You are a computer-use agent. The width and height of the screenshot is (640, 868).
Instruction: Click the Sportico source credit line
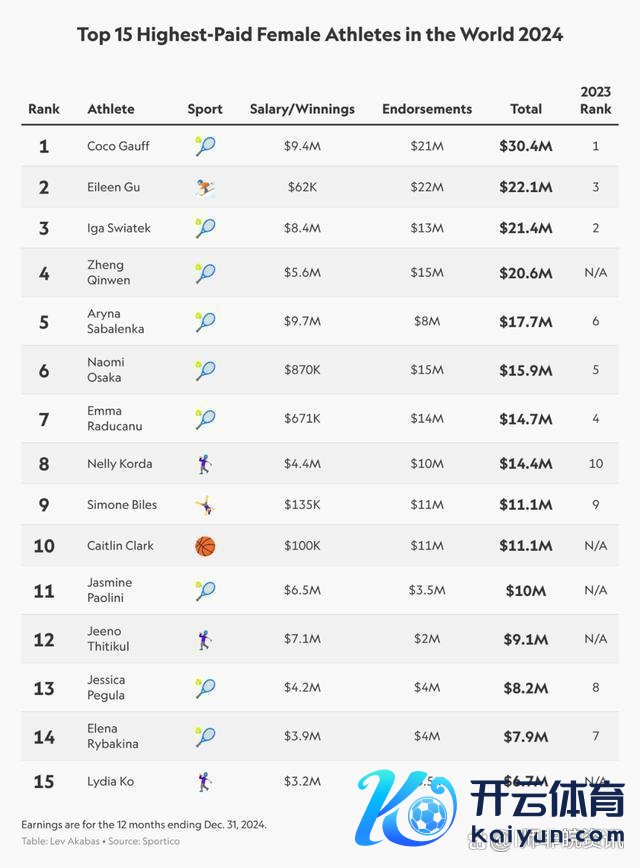(x=100, y=841)
